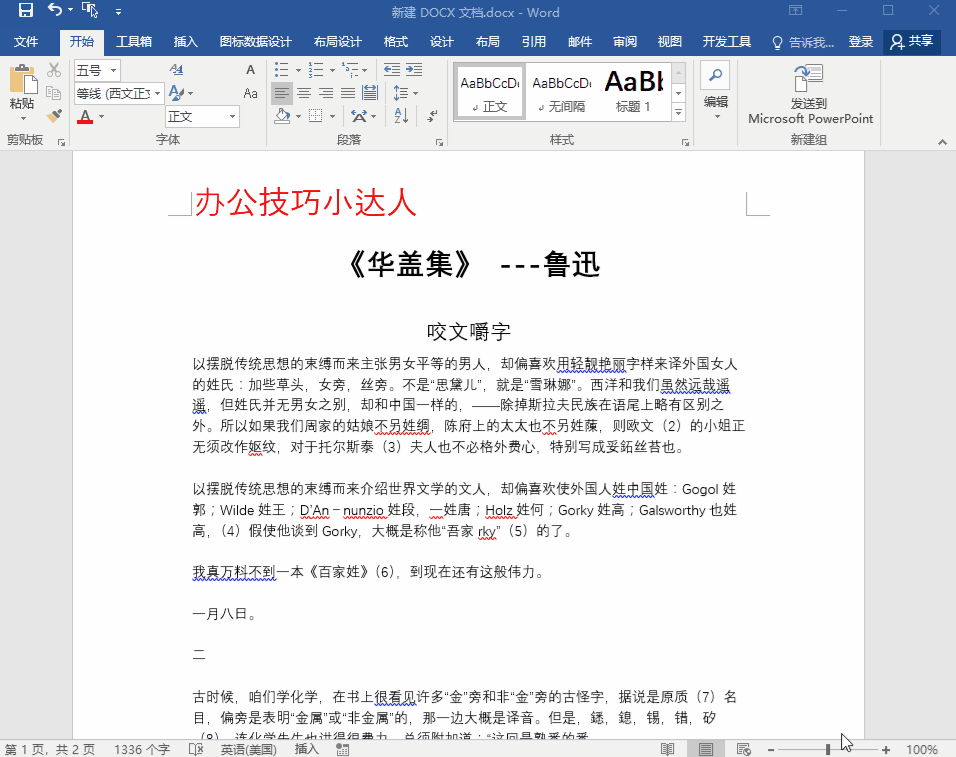Click the word count 1336 个字 in status bar

[142, 749]
